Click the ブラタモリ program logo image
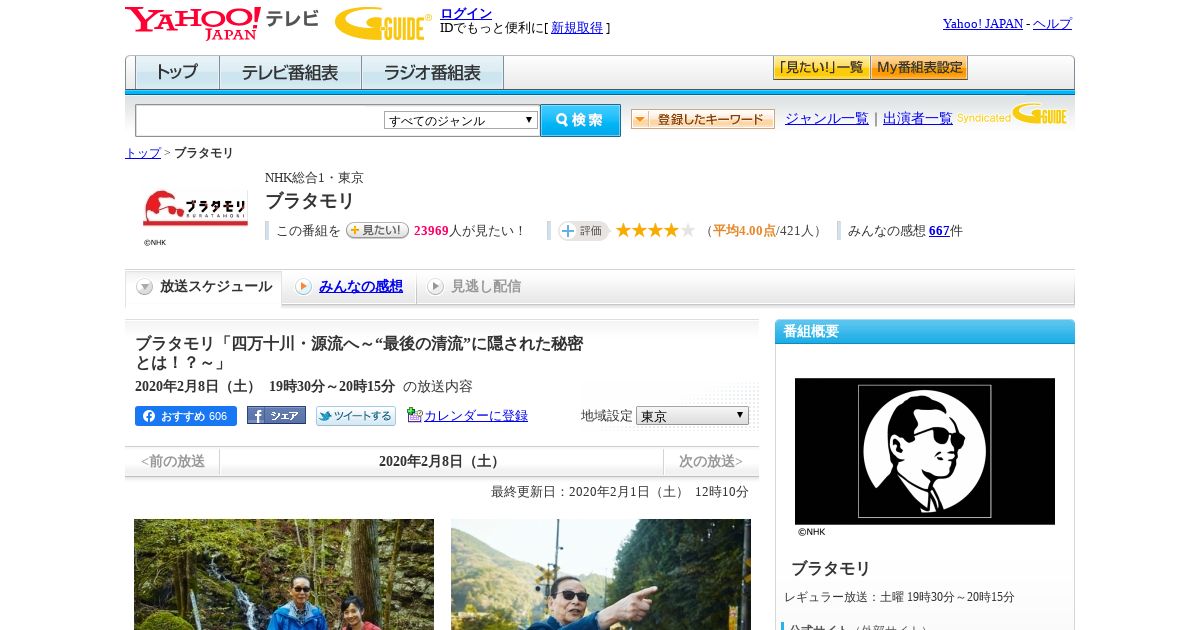 [195, 208]
